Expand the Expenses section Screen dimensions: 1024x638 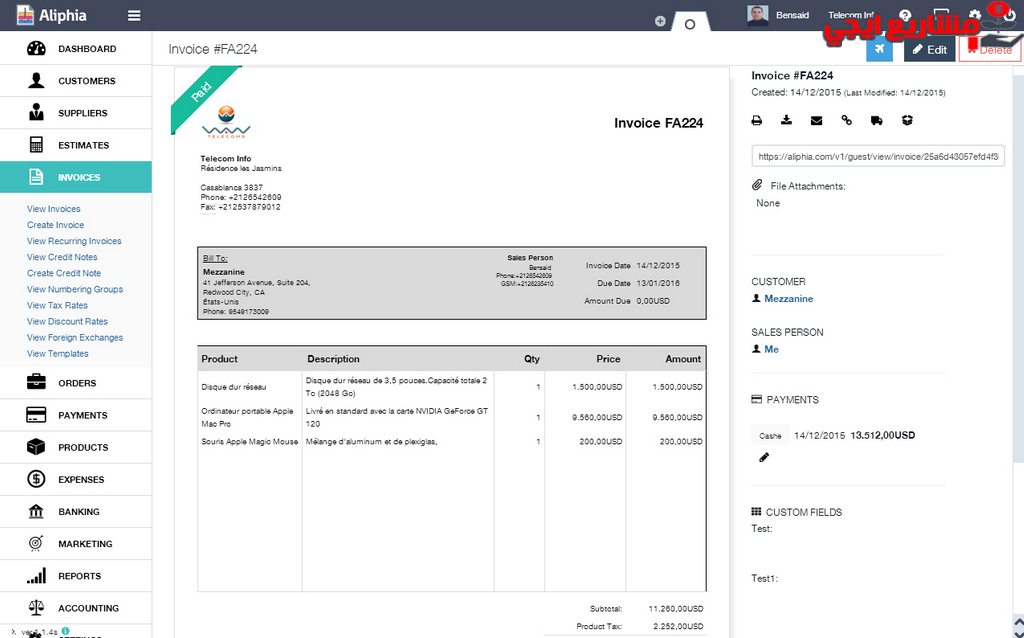pos(76,479)
